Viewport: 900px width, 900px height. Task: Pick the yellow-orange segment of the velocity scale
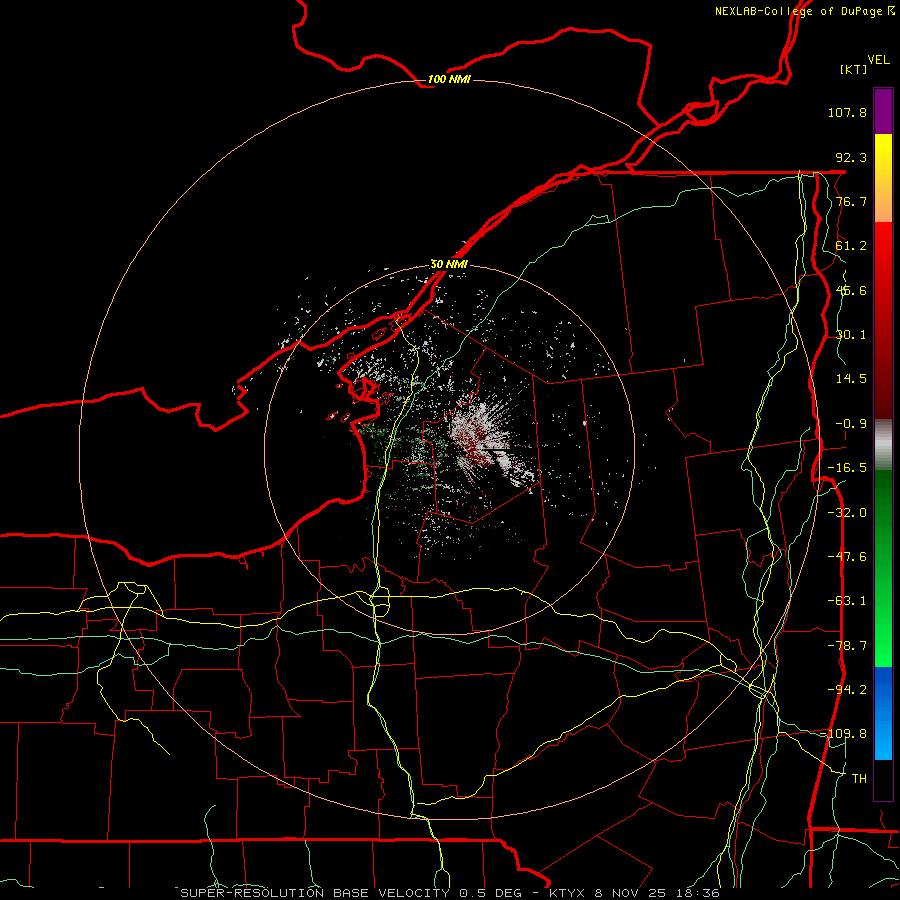[x=883, y=178]
